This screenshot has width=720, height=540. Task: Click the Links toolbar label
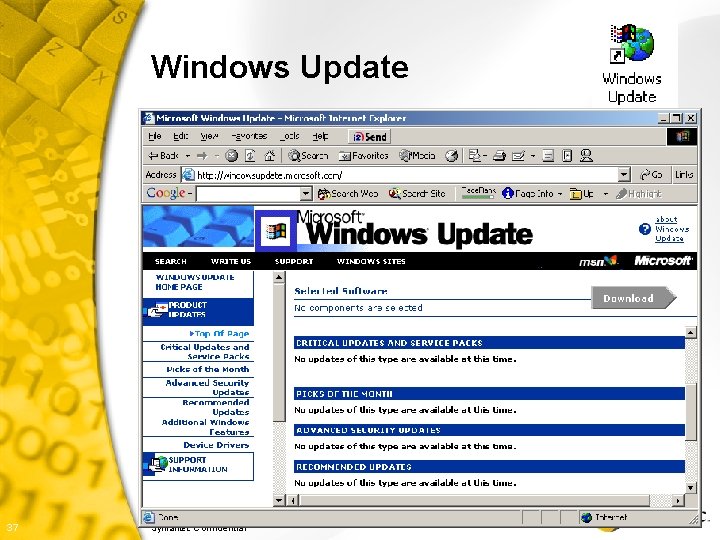[684, 174]
